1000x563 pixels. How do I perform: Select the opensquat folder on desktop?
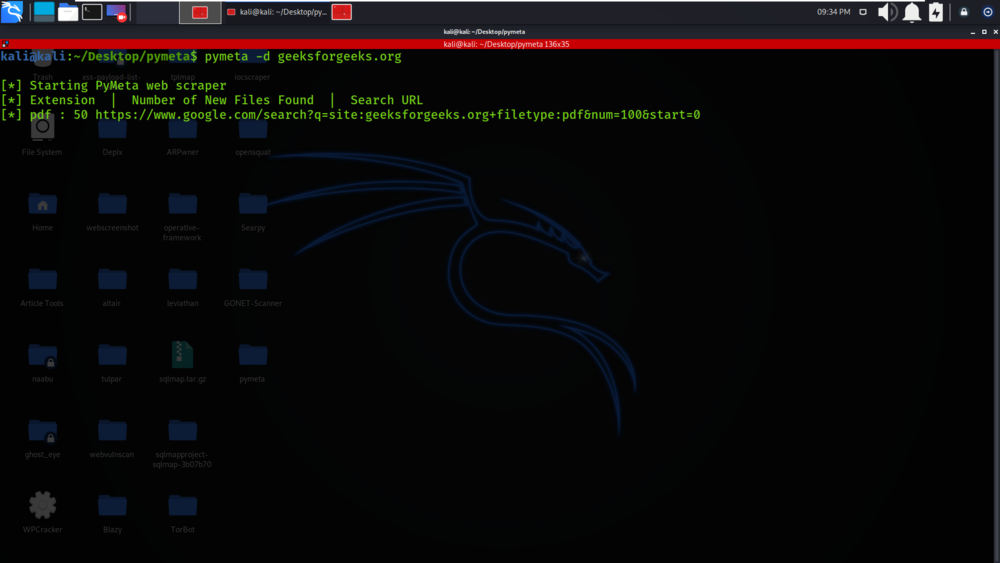pos(253,135)
